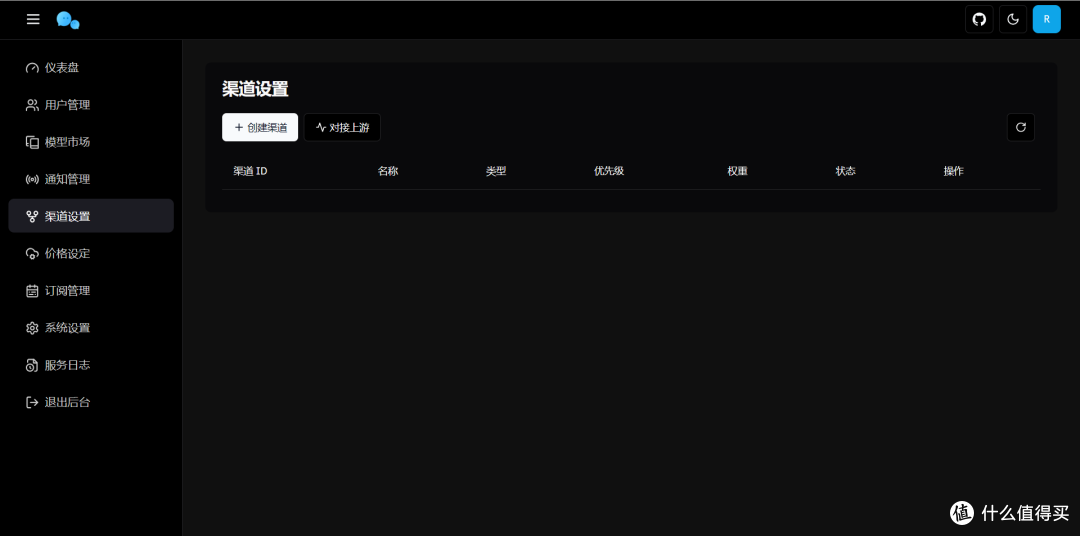Click the log icon beside 服务日志
This screenshot has width=1080, height=536.
pos(32,366)
